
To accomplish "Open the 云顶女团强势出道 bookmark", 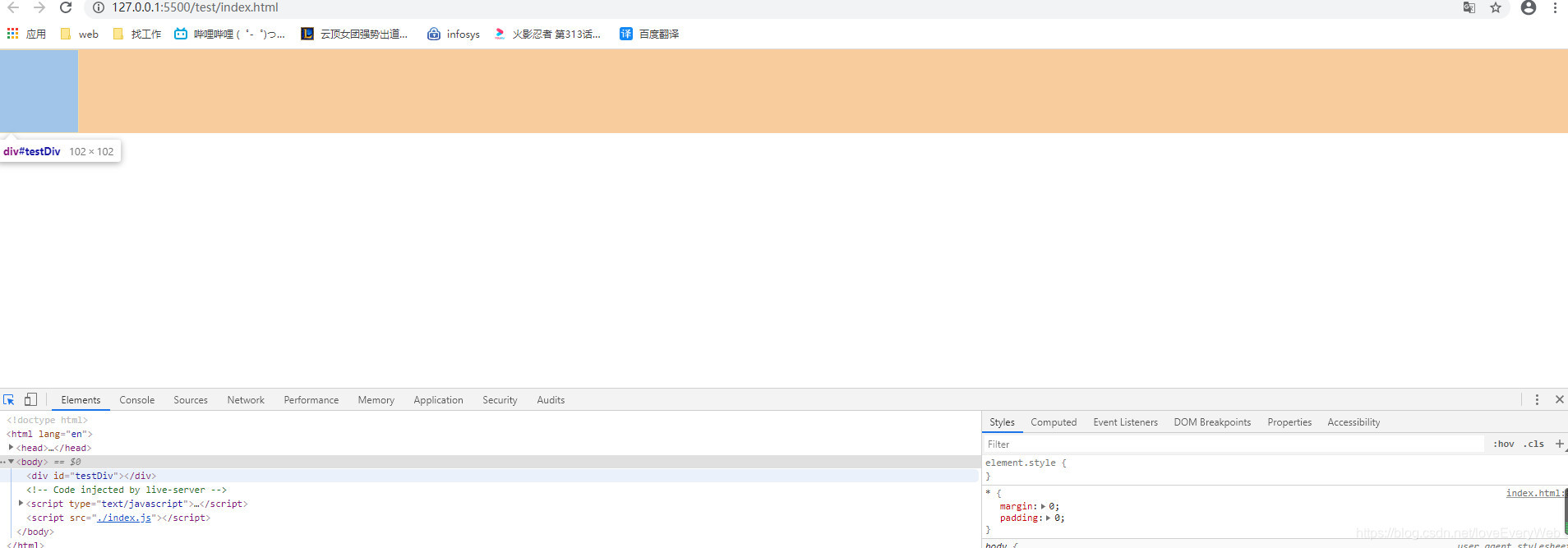I will coord(354,34).
